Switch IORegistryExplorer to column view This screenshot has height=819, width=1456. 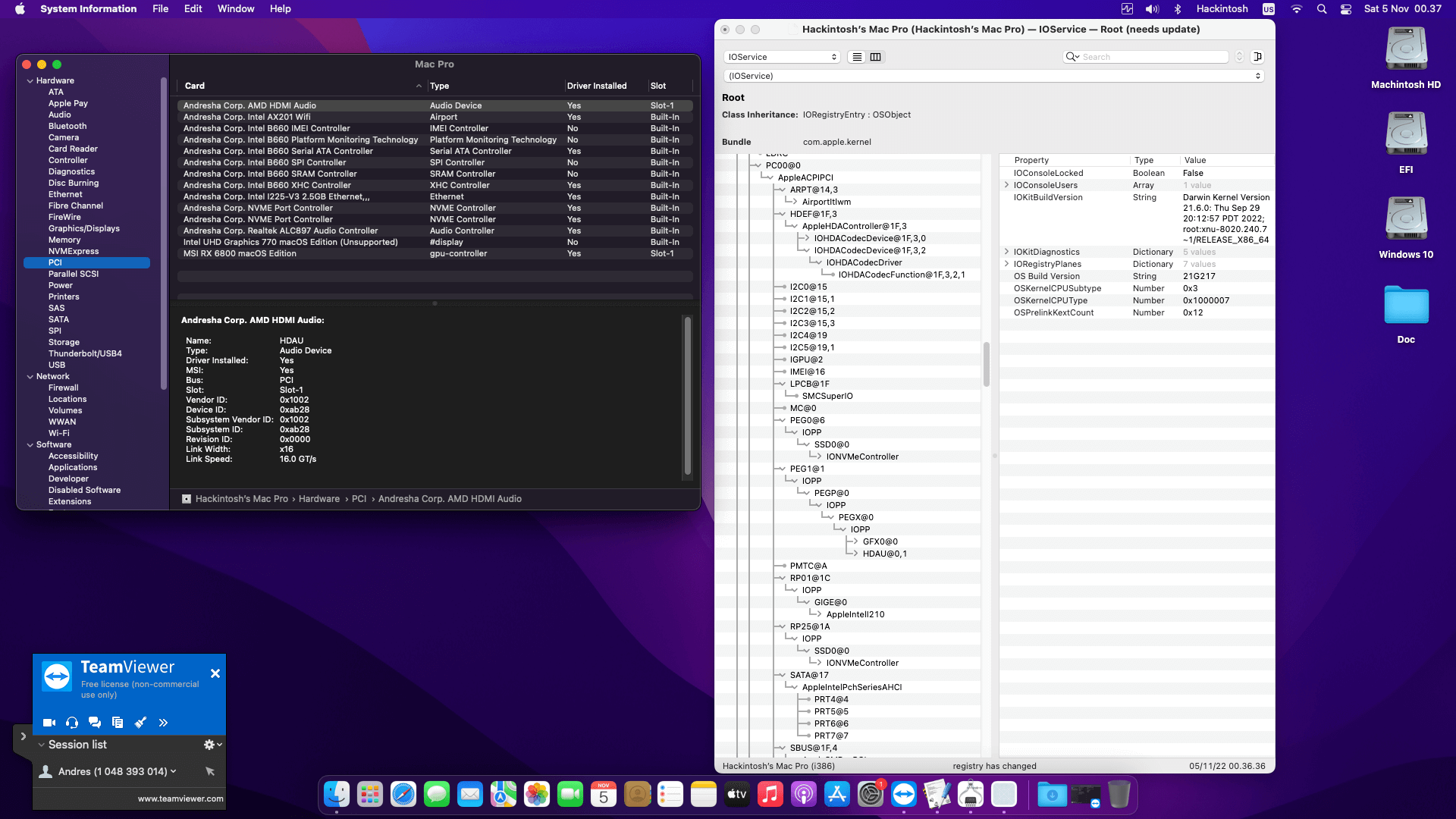[876, 57]
